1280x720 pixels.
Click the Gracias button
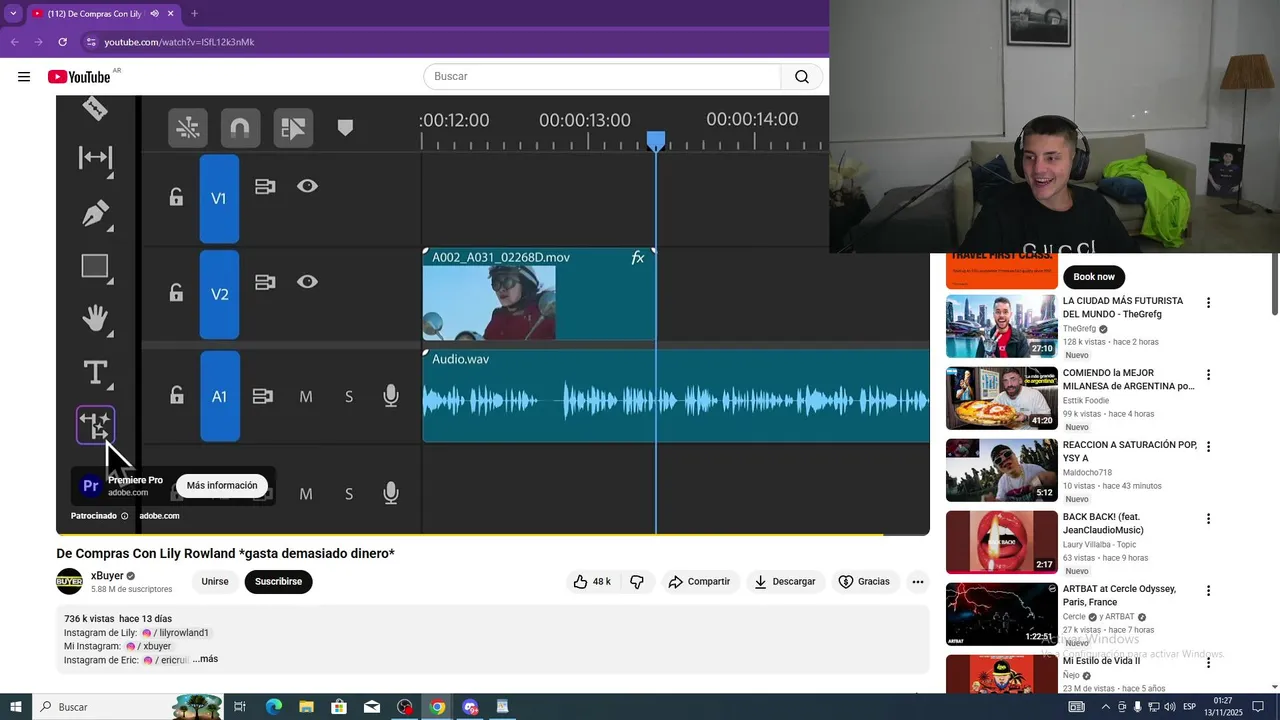point(864,582)
